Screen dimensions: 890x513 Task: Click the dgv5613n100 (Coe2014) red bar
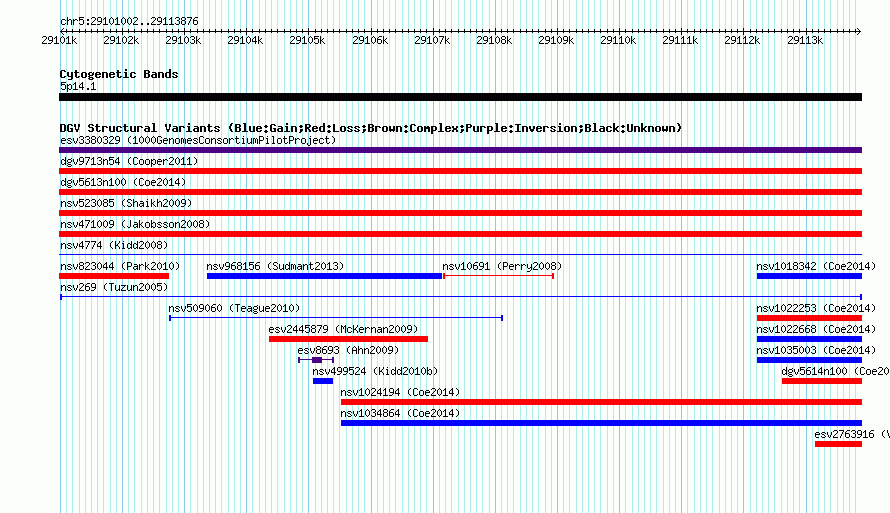click(460, 192)
